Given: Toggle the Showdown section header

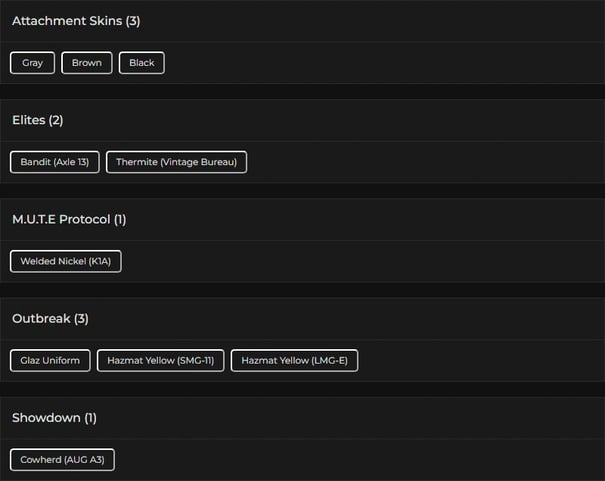Looking at the screenshot, I should point(46,417).
